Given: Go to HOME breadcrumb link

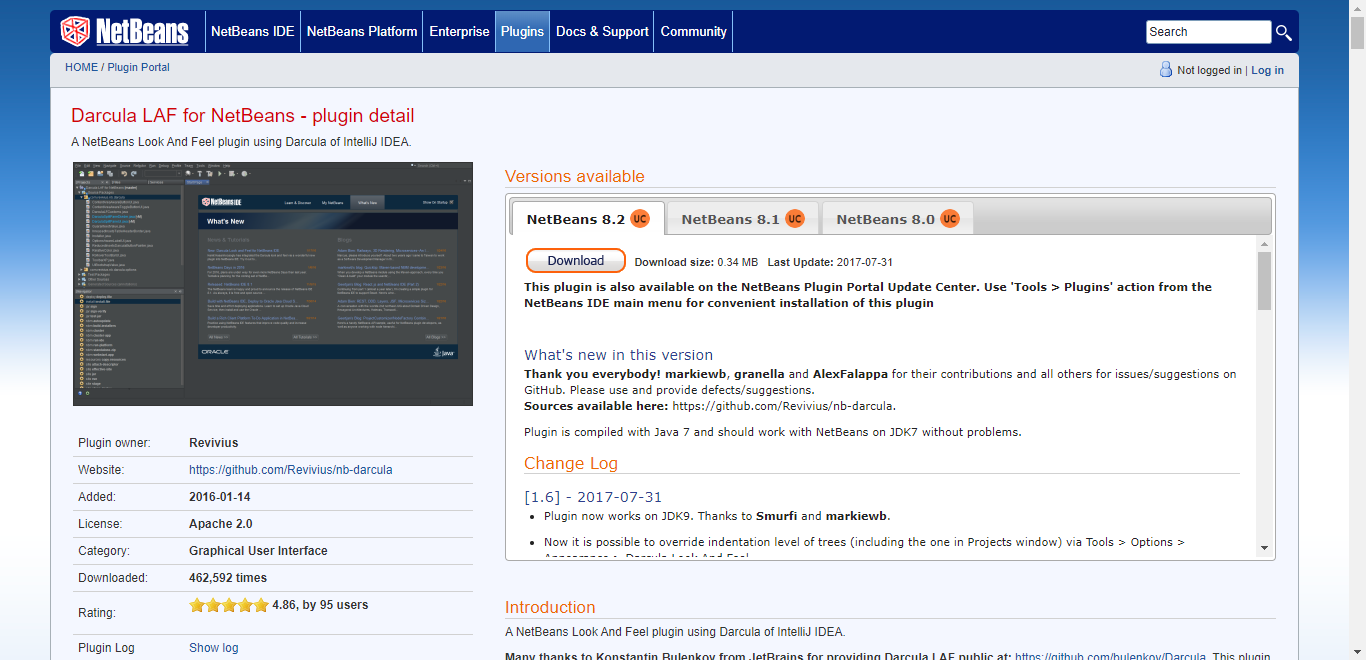Looking at the screenshot, I should coord(82,67).
